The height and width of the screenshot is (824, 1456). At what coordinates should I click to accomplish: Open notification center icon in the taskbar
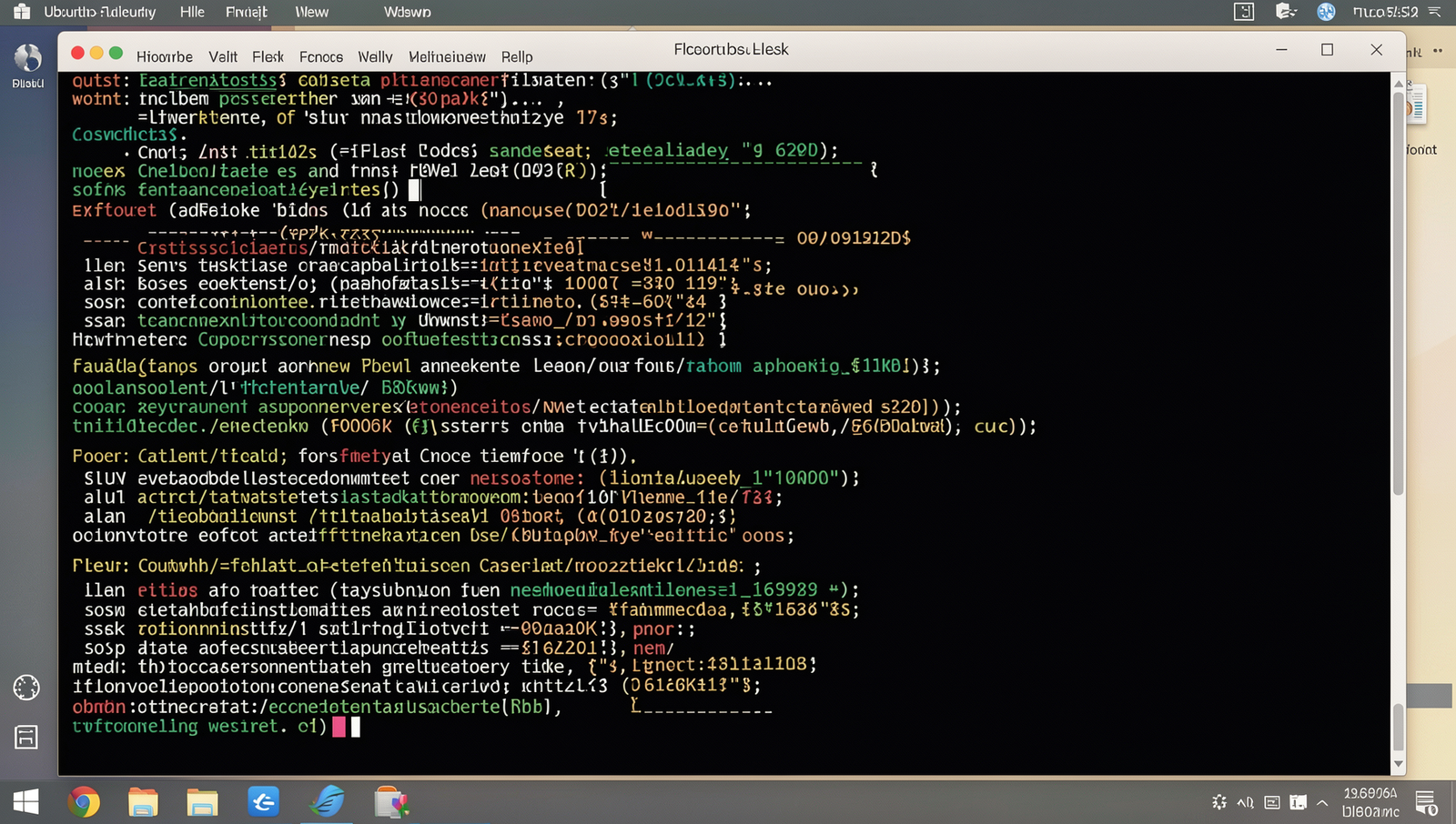coord(1426,802)
